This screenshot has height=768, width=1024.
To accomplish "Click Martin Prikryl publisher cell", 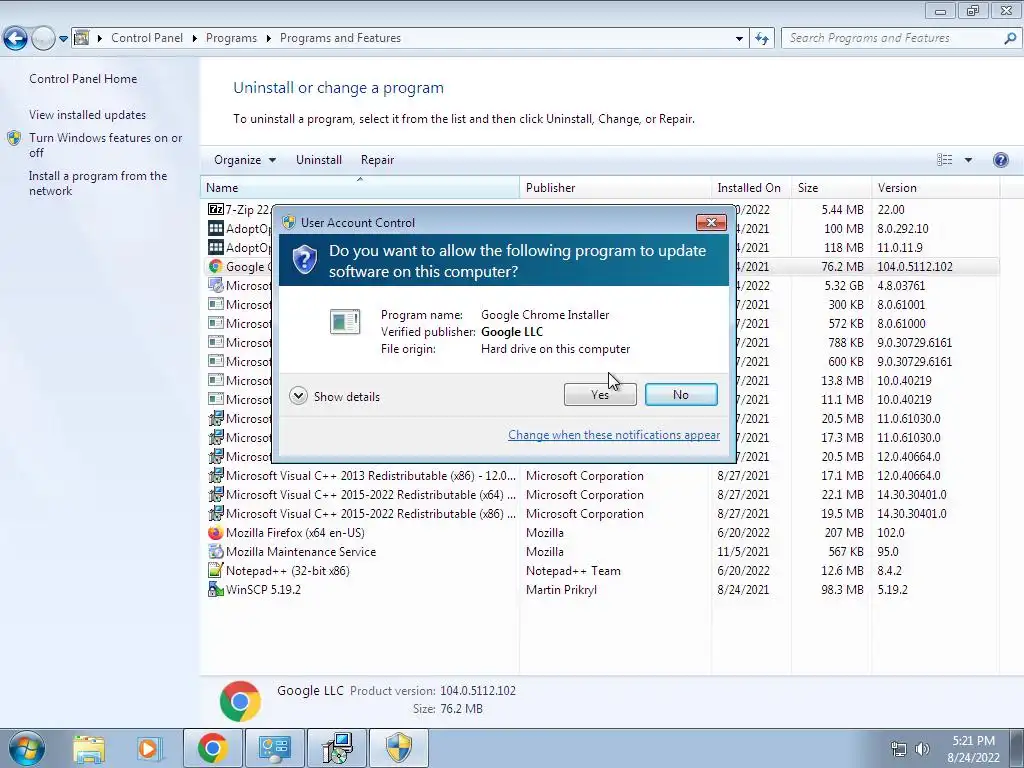I will point(561,589).
